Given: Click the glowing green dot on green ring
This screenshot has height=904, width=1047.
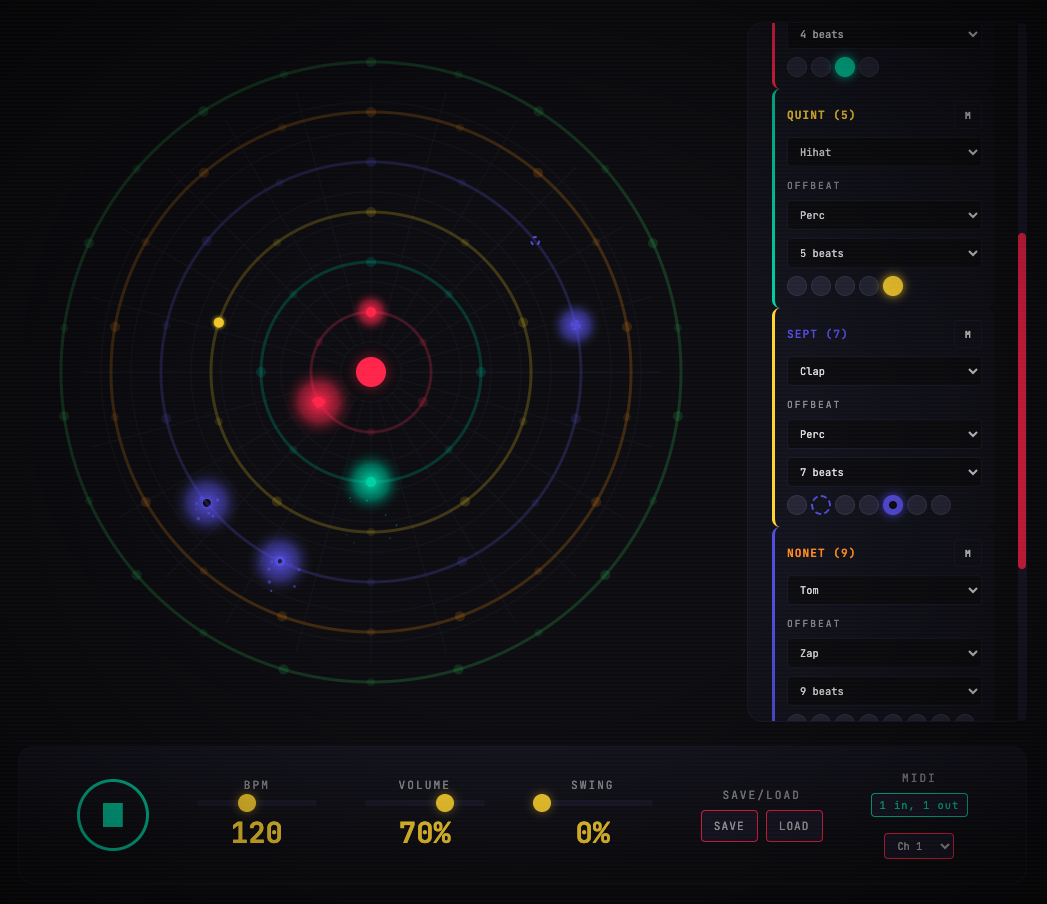Looking at the screenshot, I should click(371, 481).
